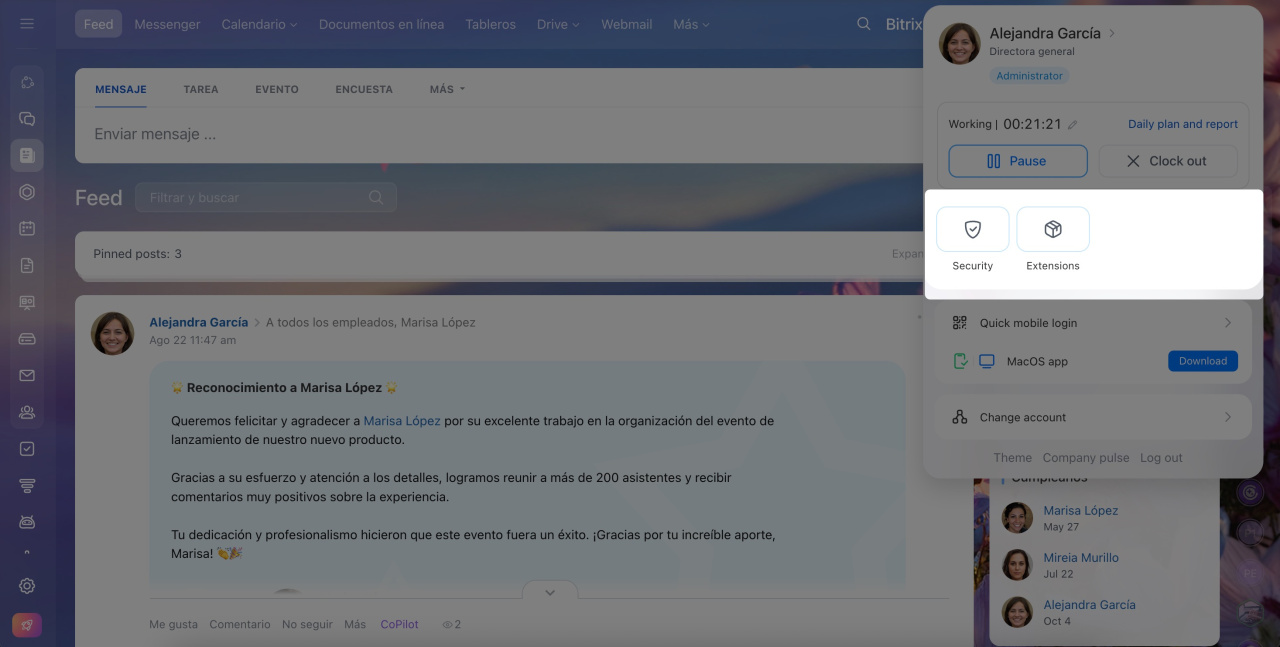1280x647 pixels.
Task: Download the MacOS app
Action: click(1202, 361)
